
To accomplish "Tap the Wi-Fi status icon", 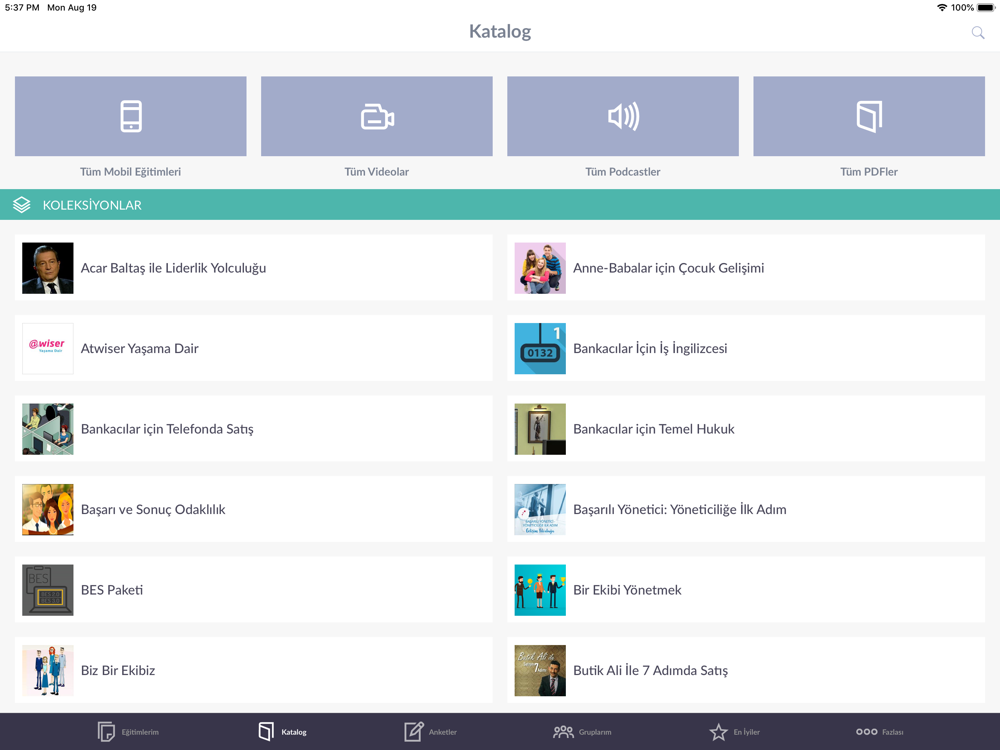I will point(941,8).
